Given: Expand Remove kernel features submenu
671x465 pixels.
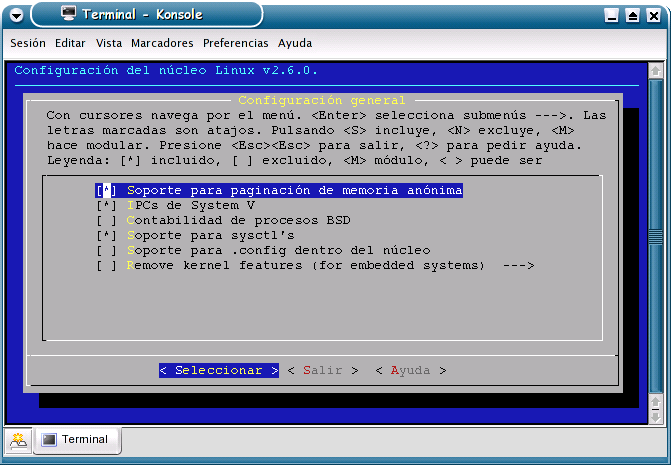Looking at the screenshot, I should 316,265.
